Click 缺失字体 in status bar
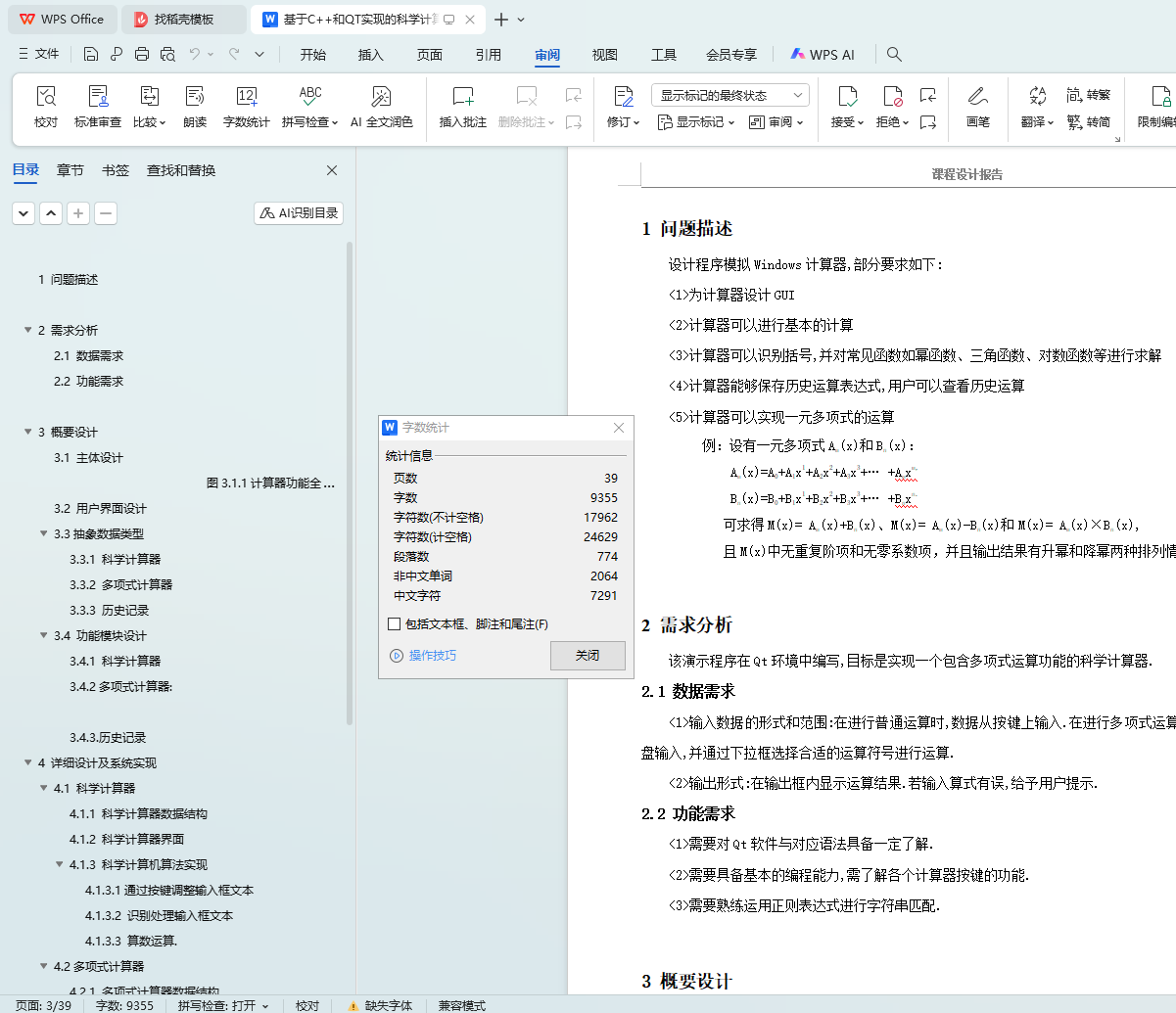This screenshot has width=1176, height=1013. [380, 1005]
